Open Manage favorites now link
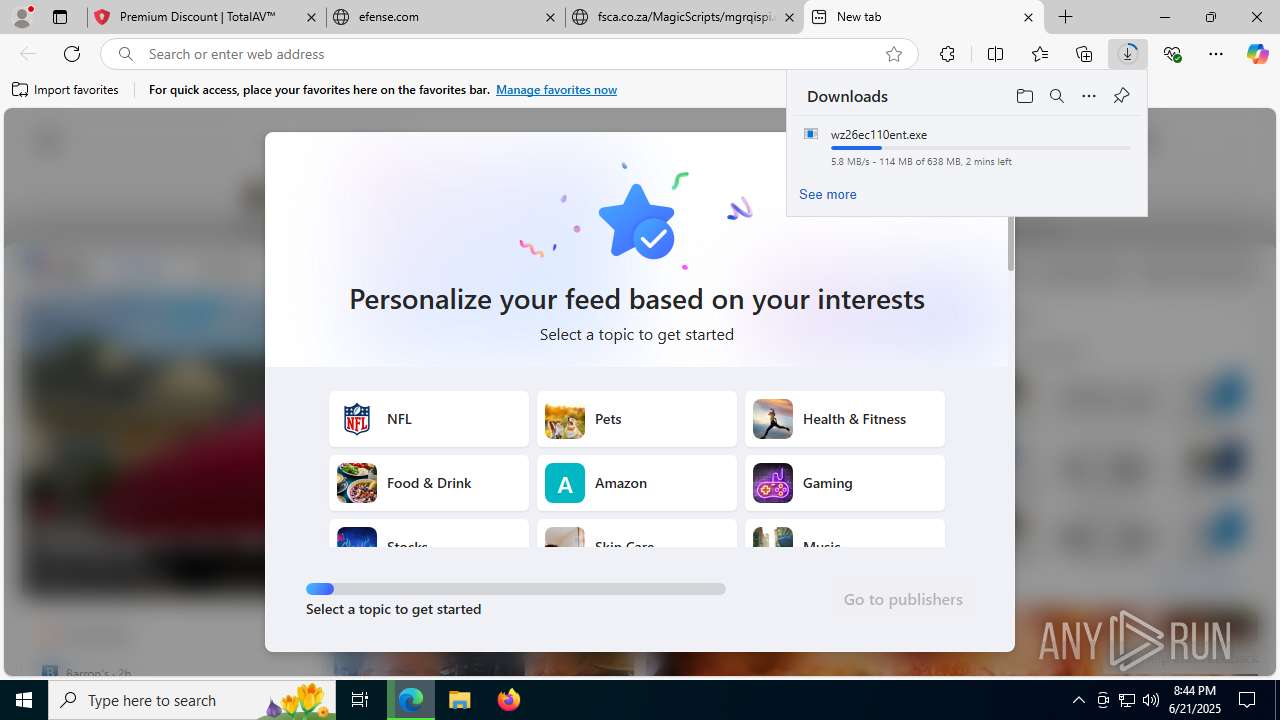1280x720 pixels. coord(556,90)
